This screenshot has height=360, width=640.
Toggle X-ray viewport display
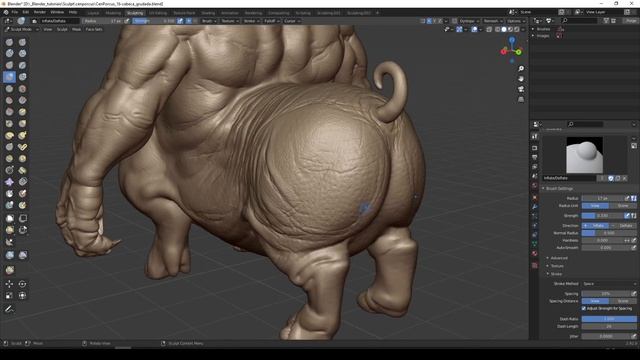coord(489,29)
